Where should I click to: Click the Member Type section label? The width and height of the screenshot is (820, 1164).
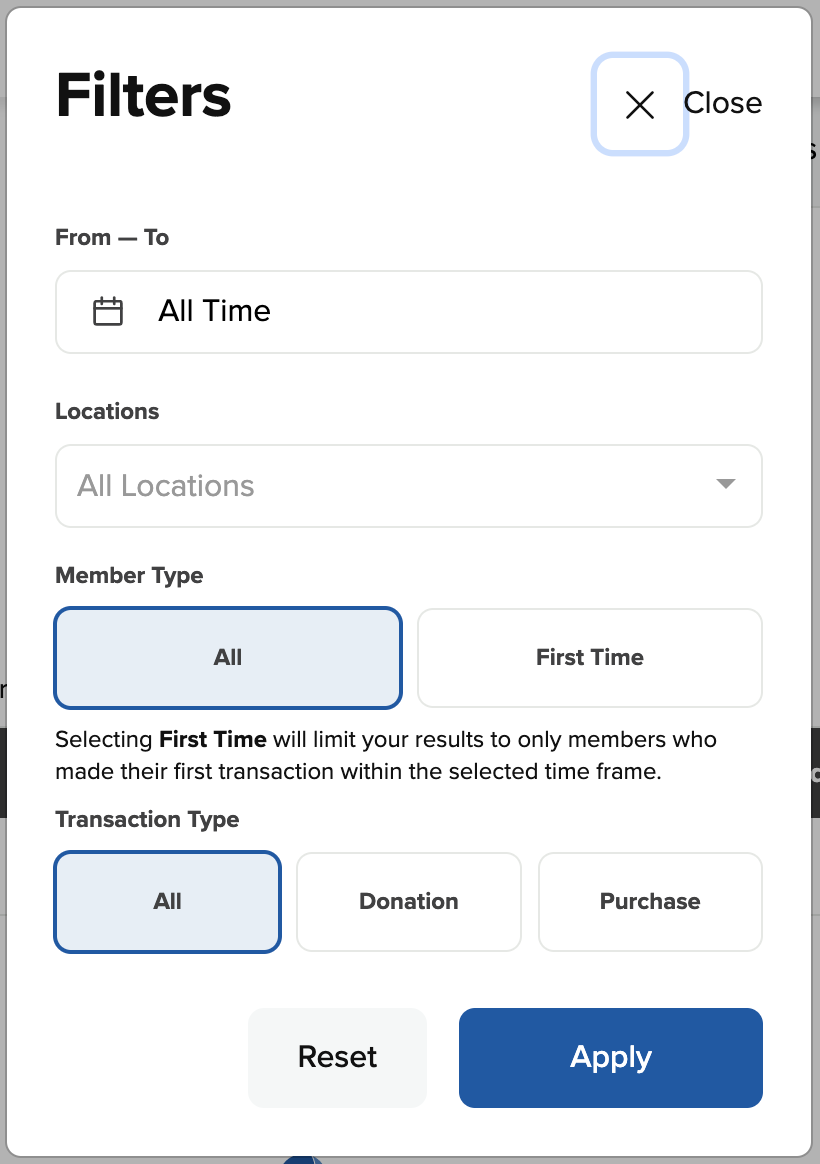(x=129, y=576)
